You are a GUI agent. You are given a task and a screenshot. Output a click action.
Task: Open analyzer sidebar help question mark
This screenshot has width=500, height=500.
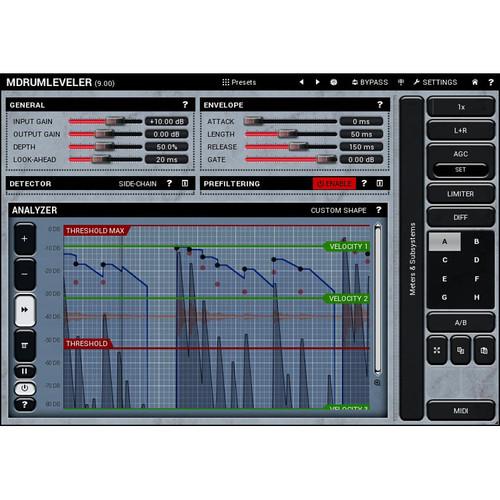pyautogui.click(x=25, y=405)
